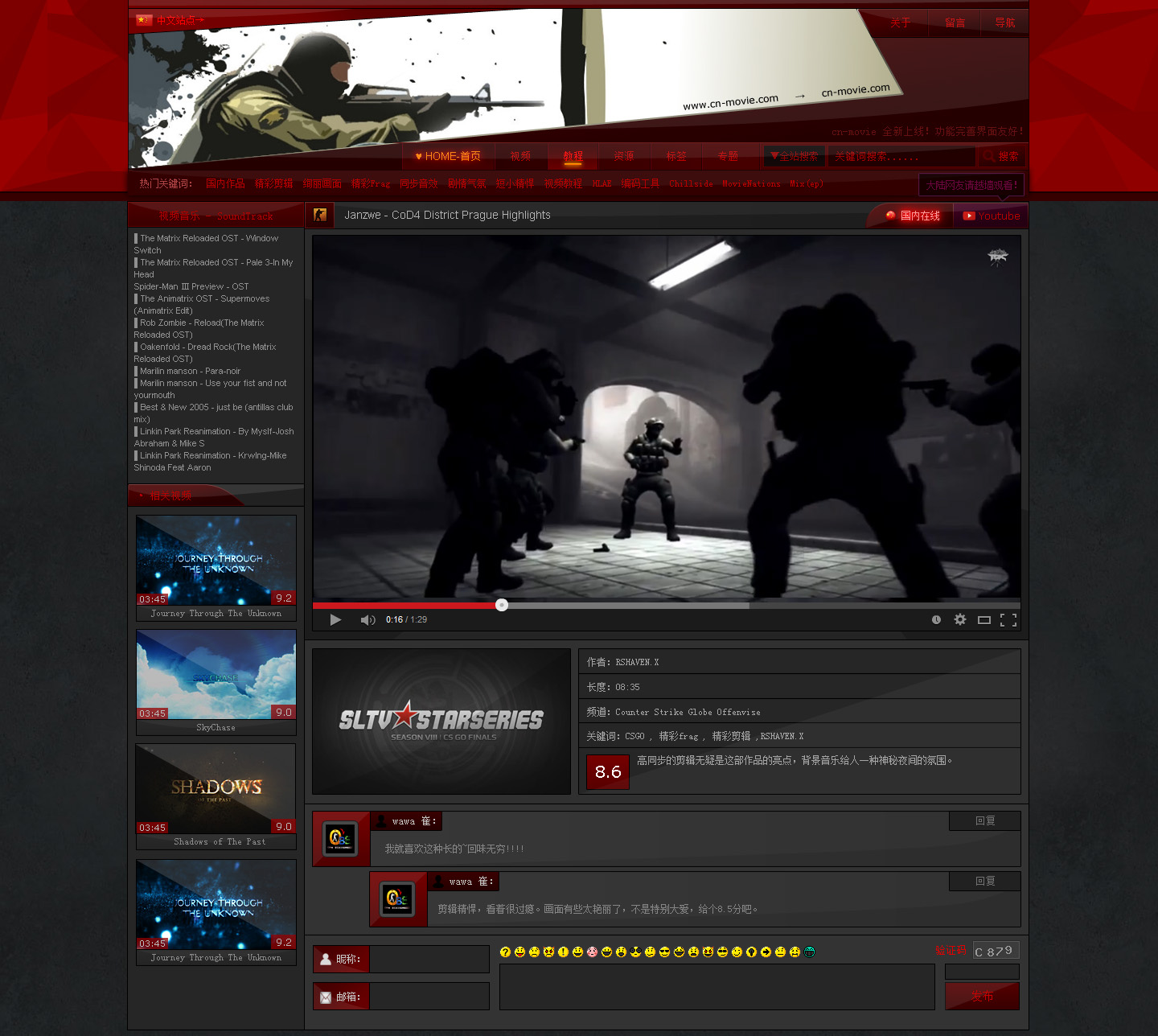The height and width of the screenshot is (1036, 1158).
Task: Click the China flag language icon
Action: [145, 20]
